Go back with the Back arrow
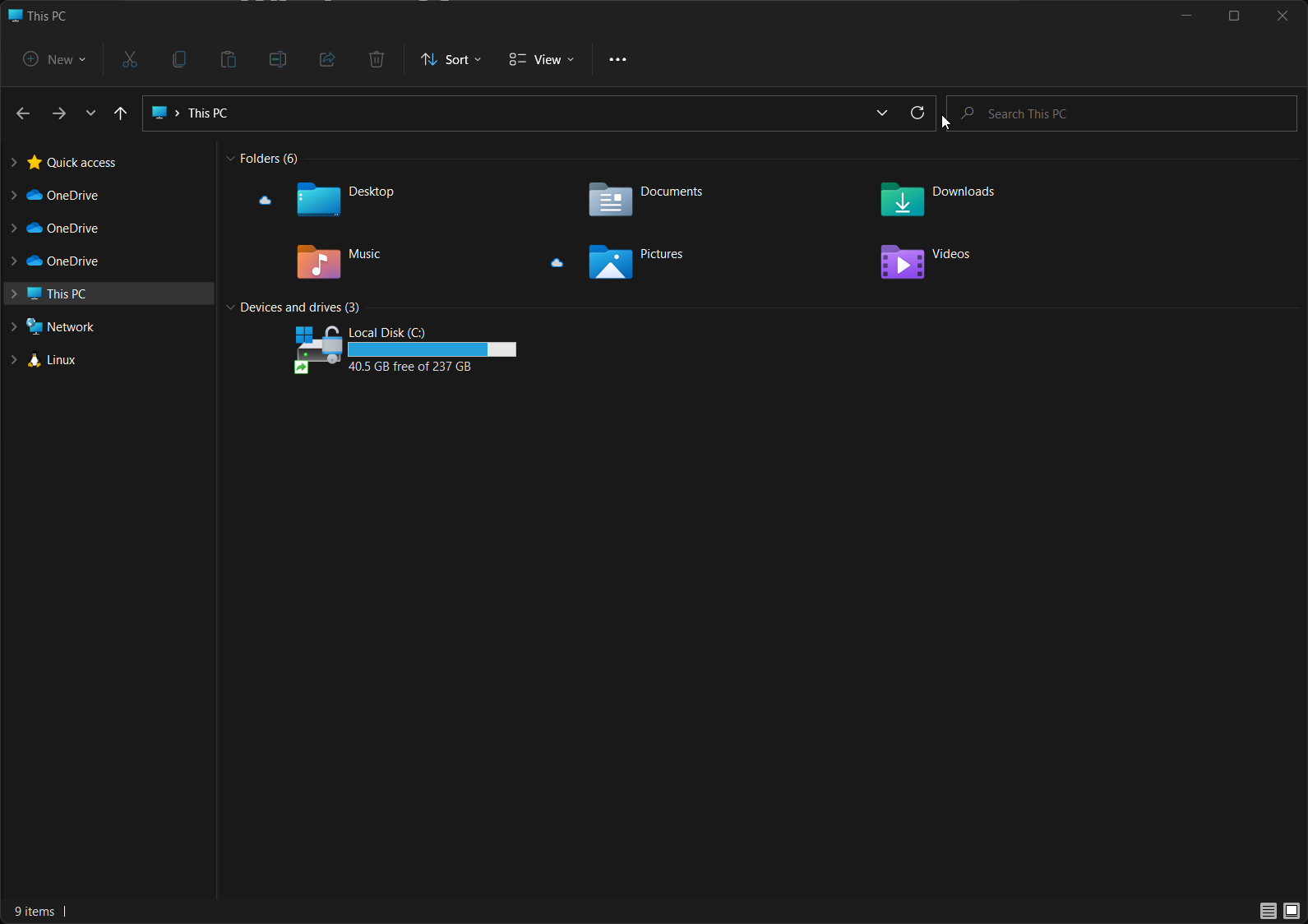The height and width of the screenshot is (924, 1308). pos(23,113)
